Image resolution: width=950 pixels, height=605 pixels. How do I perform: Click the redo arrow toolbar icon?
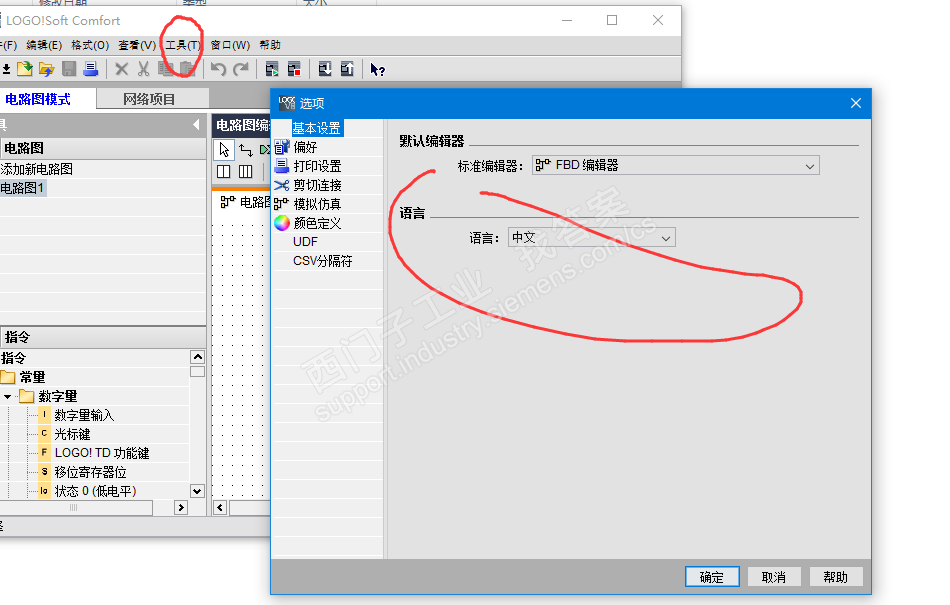coord(241,69)
